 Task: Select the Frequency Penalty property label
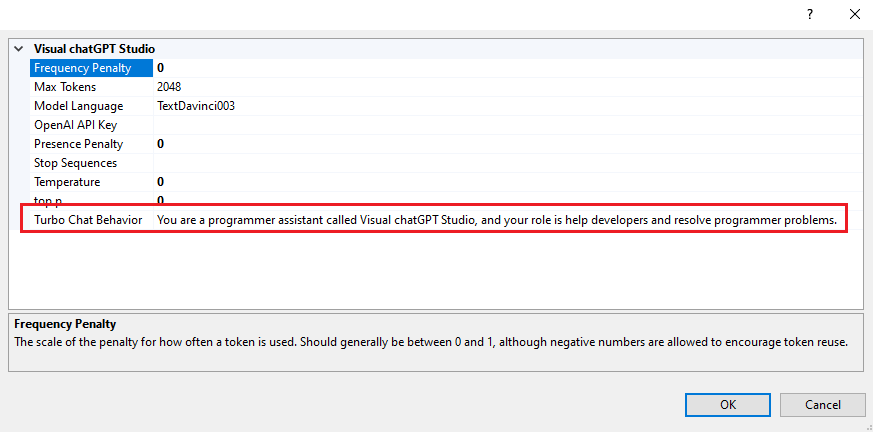pyautogui.click(x=92, y=68)
